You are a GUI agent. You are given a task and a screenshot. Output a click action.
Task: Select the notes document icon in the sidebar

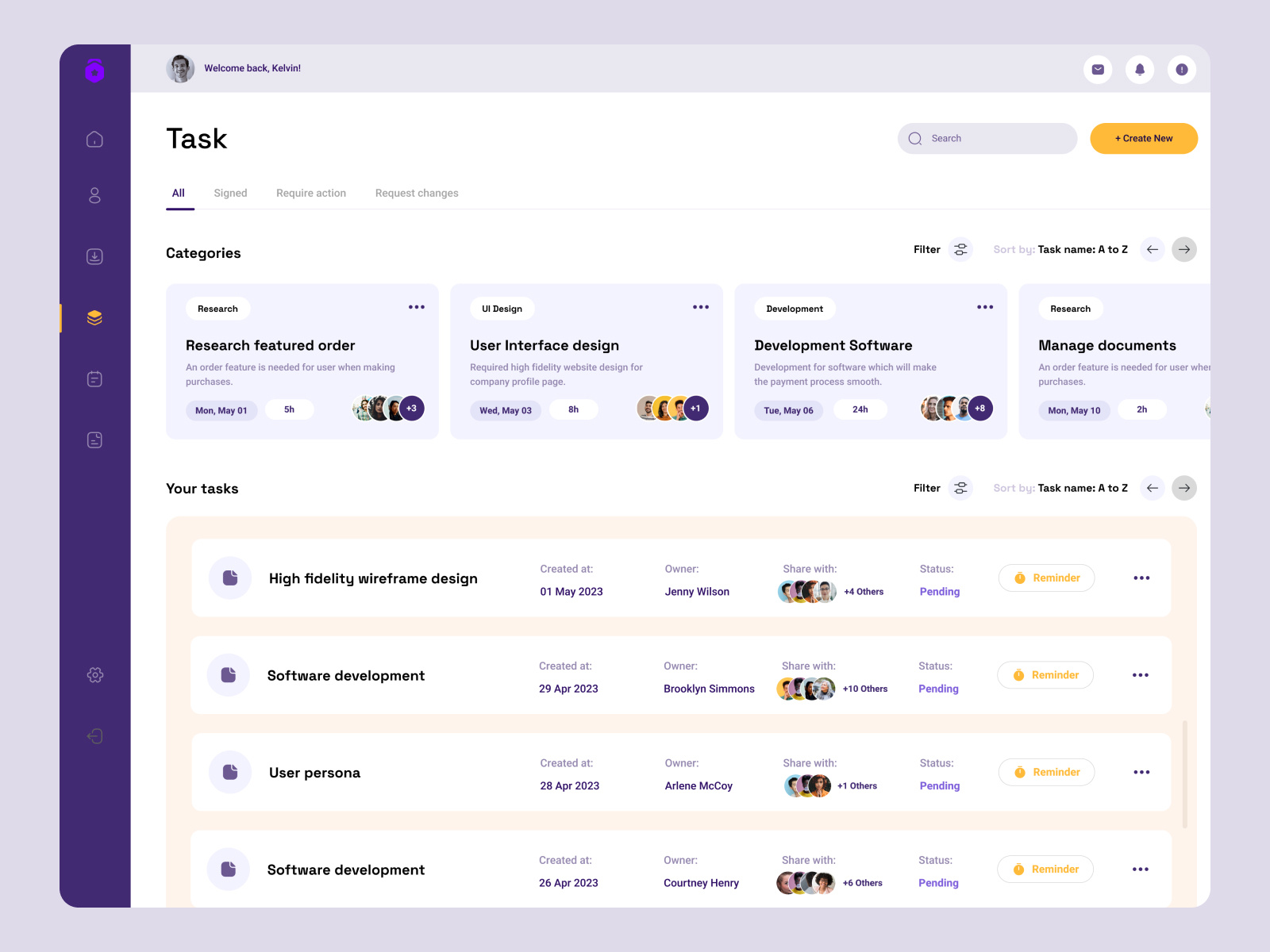point(94,440)
